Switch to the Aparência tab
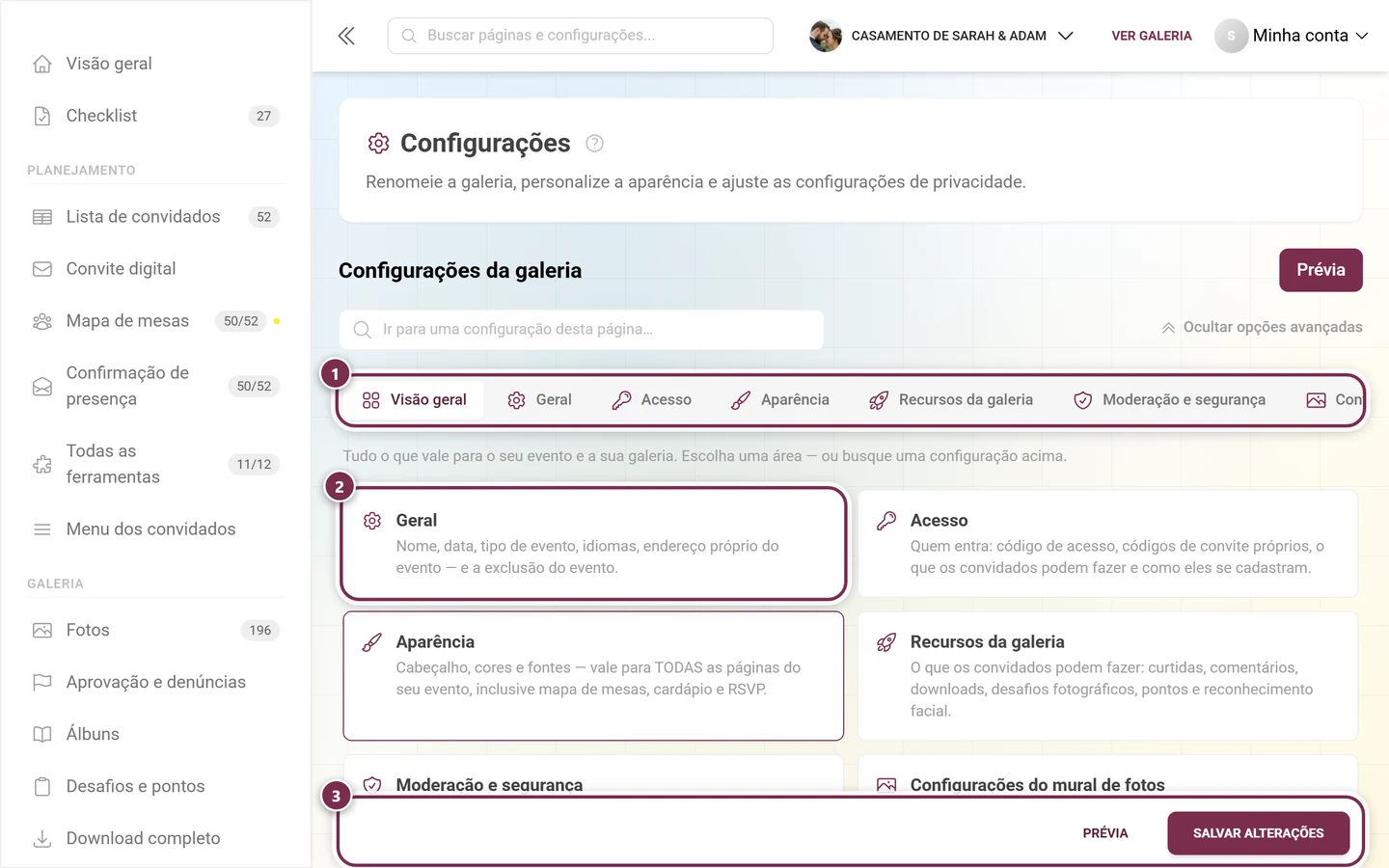The height and width of the screenshot is (868, 1389). click(x=780, y=400)
